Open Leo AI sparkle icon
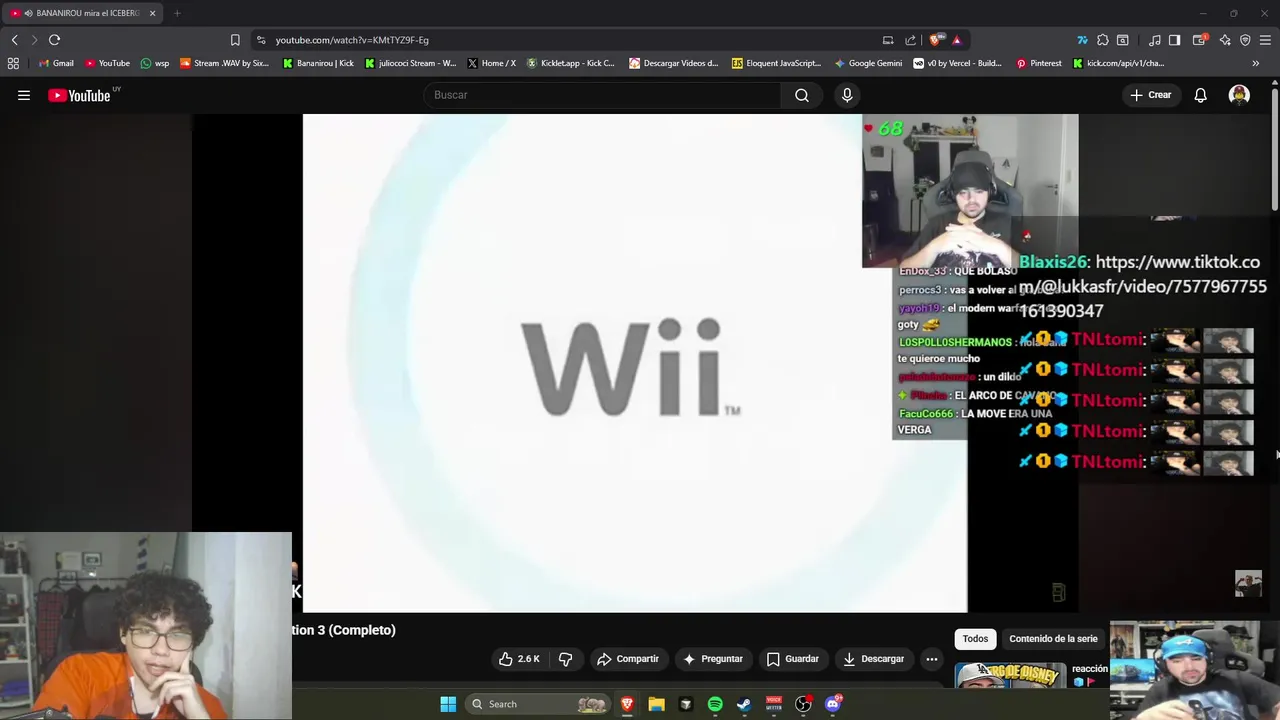 click(1225, 40)
